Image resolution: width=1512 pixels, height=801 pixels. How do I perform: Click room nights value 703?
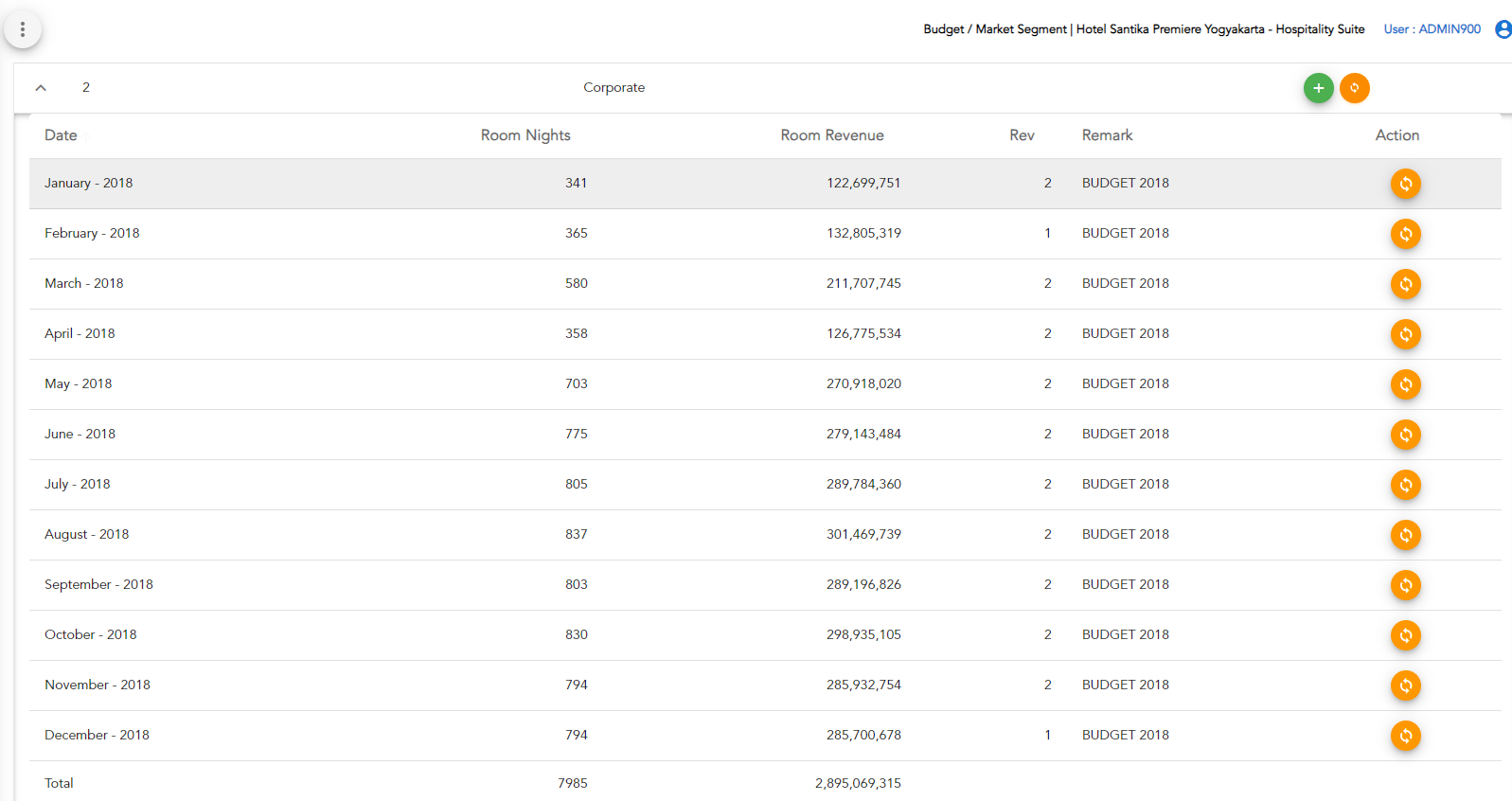576,383
